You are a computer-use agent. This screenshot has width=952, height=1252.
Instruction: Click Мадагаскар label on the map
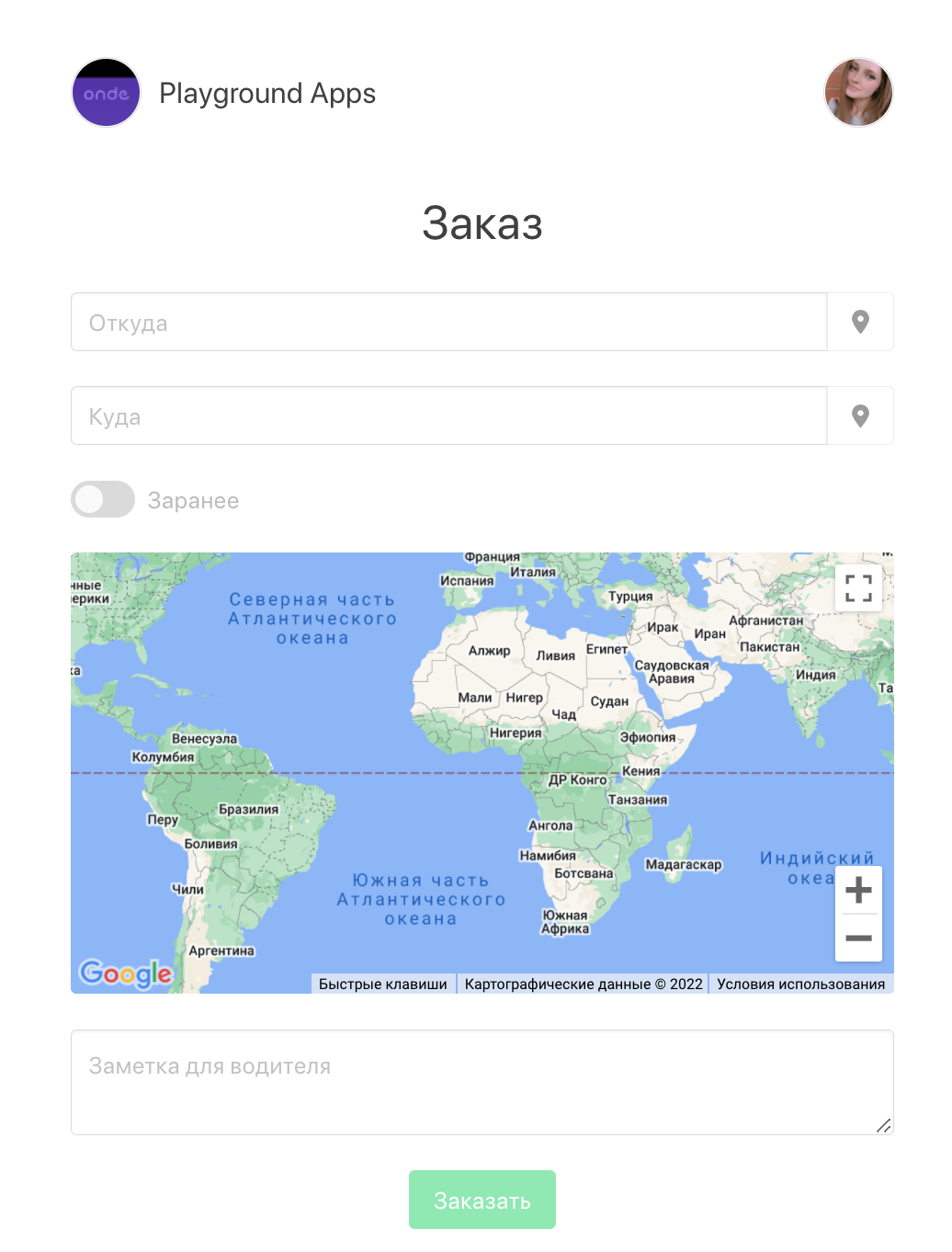pyautogui.click(x=683, y=865)
